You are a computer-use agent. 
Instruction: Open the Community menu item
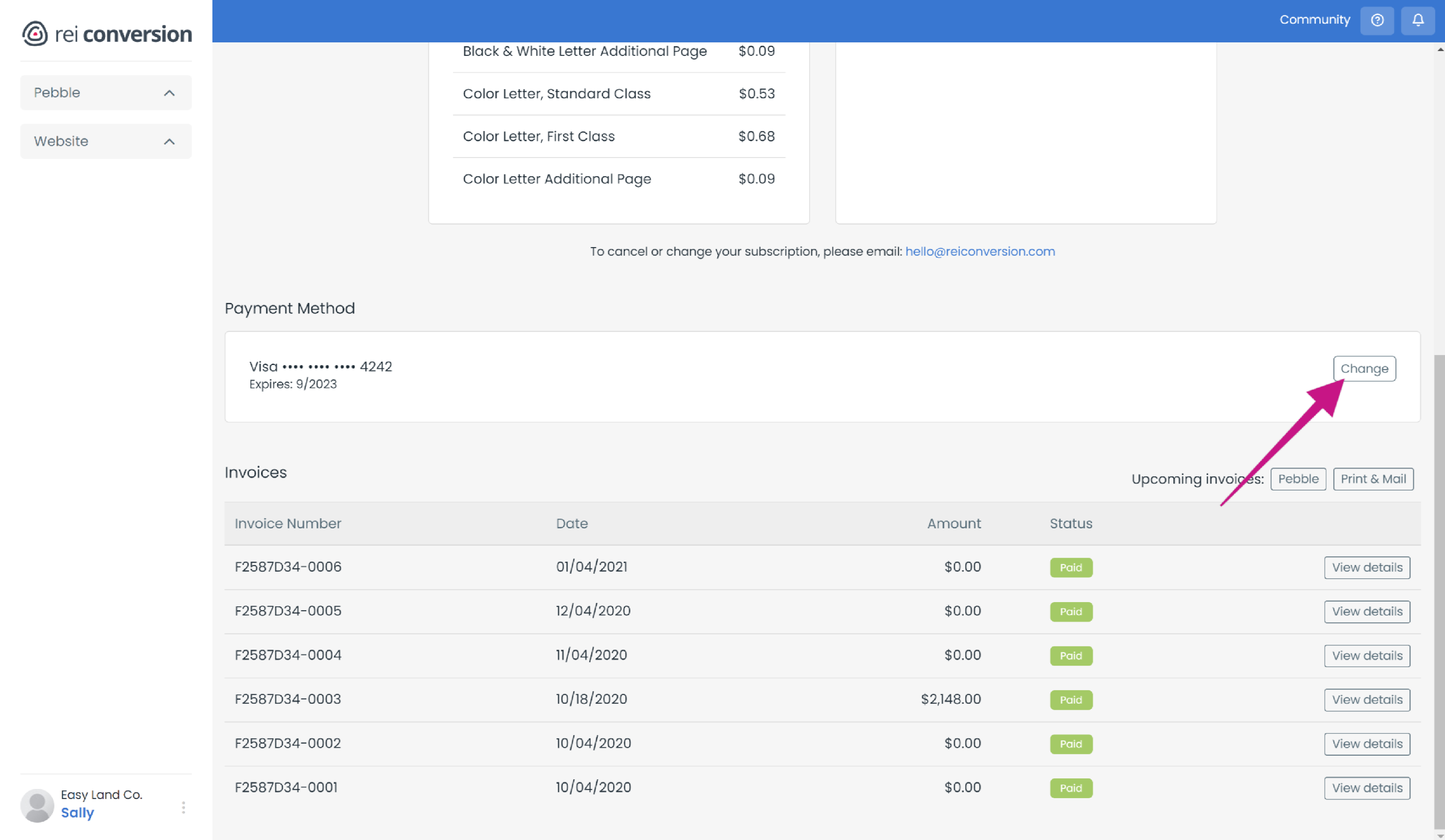1314,20
